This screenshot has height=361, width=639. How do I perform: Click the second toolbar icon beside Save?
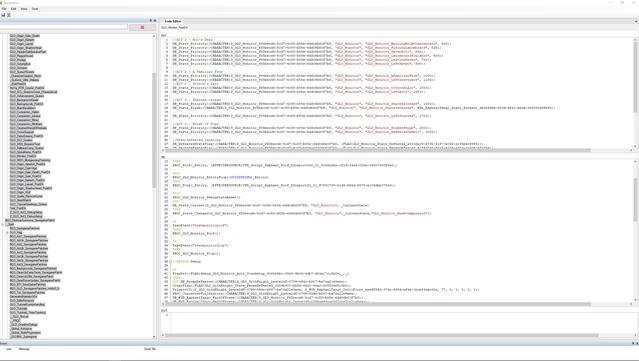[x=9, y=15]
